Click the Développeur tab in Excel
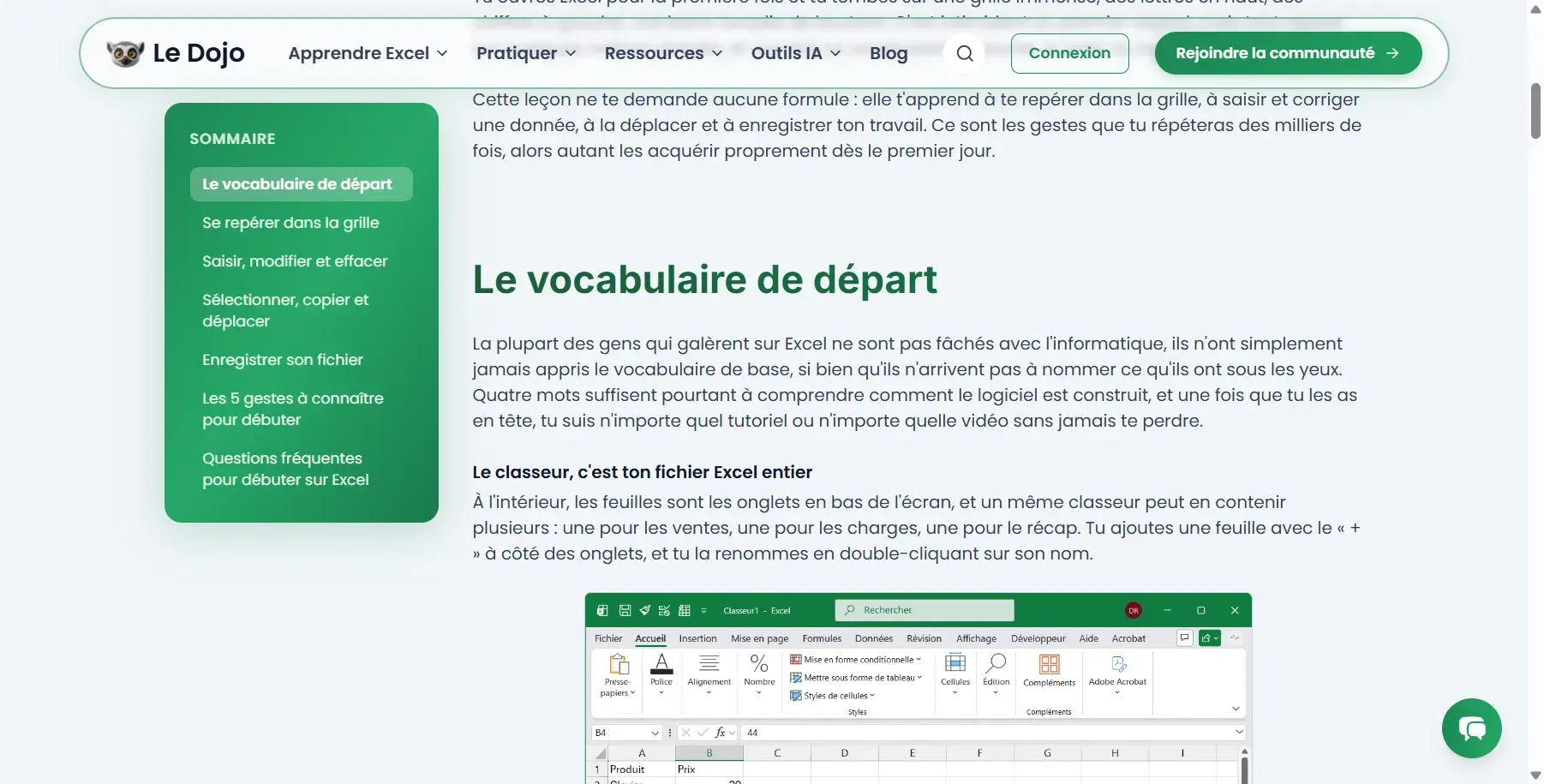 [1038, 638]
